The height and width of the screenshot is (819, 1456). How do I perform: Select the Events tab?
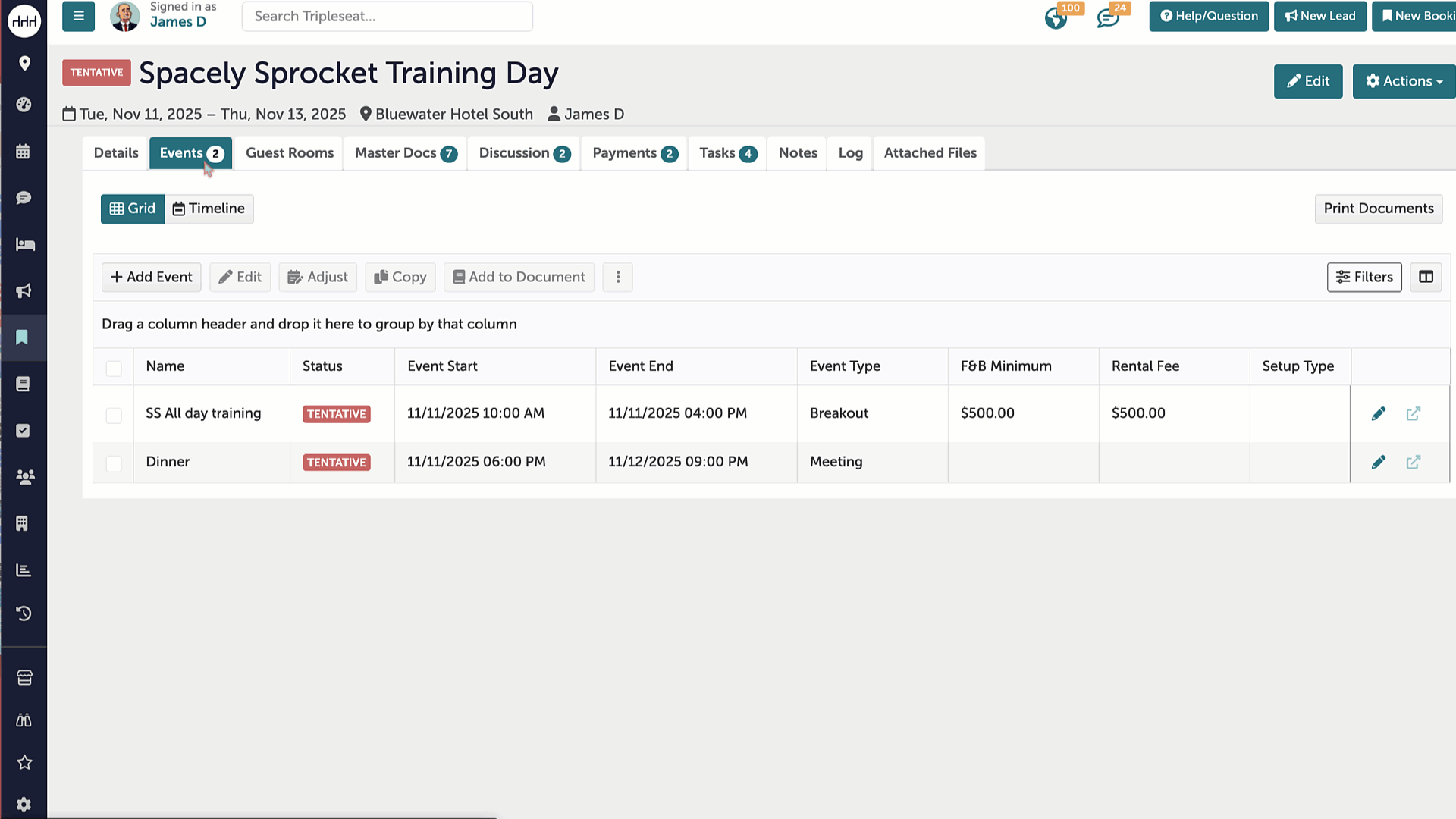pyautogui.click(x=191, y=153)
